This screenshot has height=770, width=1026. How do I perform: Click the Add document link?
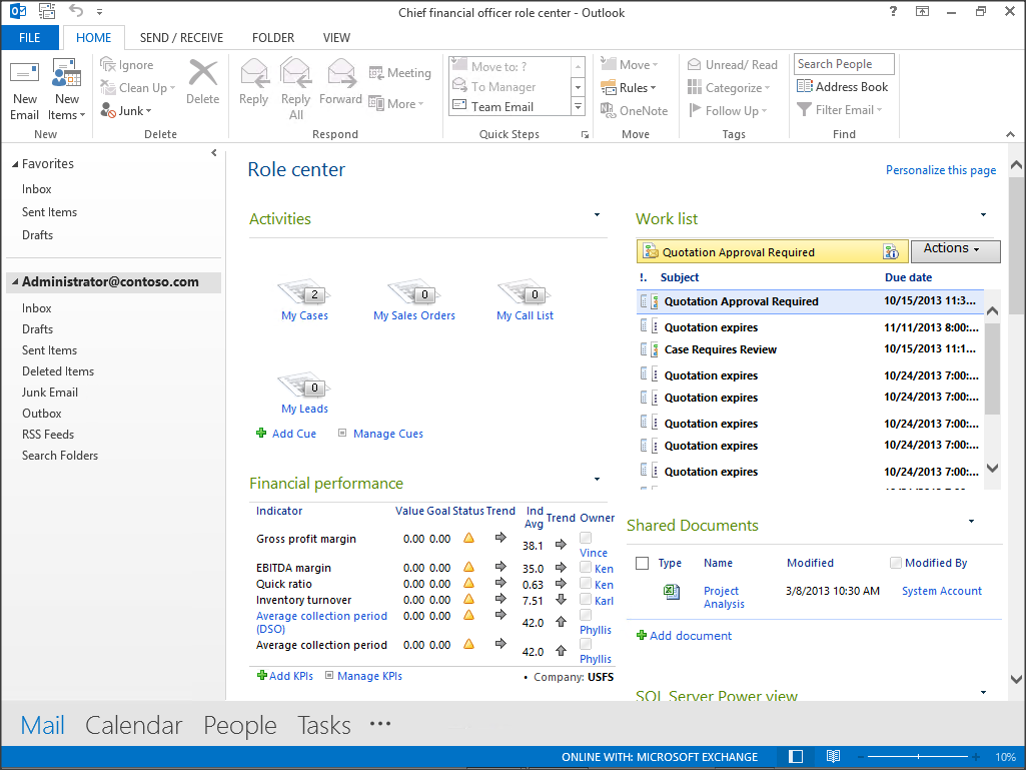coord(690,636)
